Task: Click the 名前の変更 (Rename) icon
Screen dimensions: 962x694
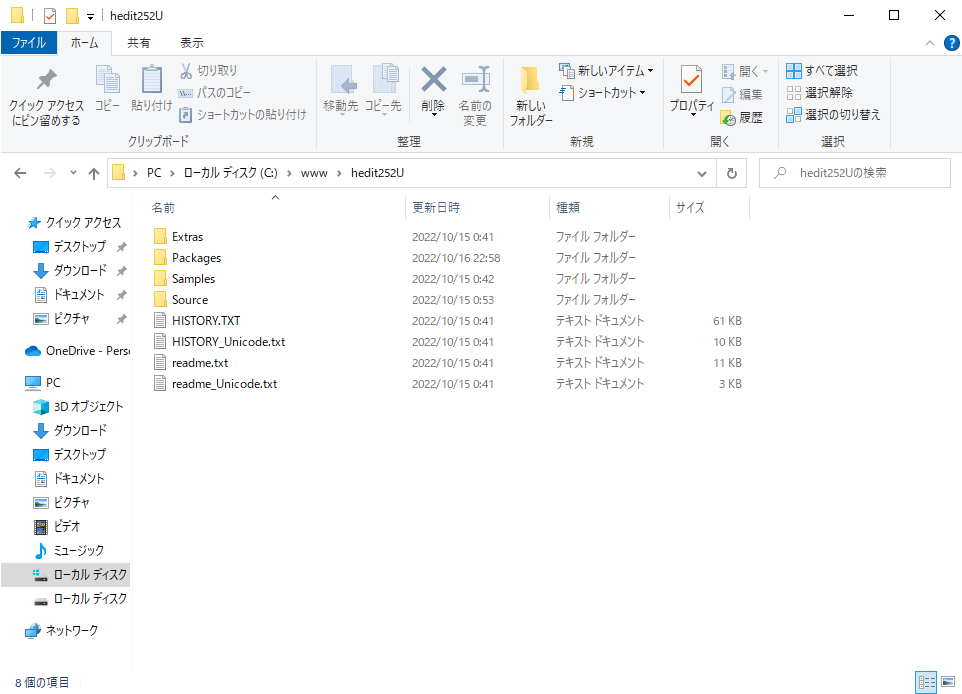Action: click(475, 80)
